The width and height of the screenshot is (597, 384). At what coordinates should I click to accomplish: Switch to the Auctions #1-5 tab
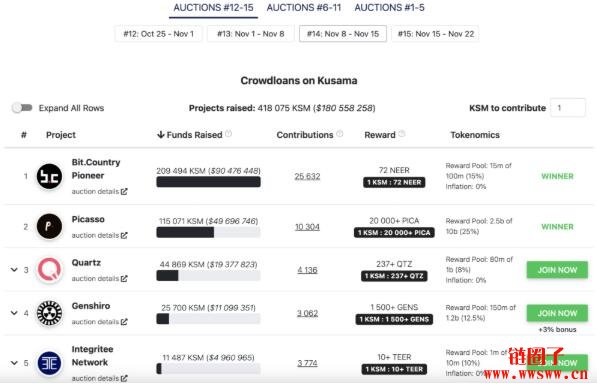pos(389,8)
